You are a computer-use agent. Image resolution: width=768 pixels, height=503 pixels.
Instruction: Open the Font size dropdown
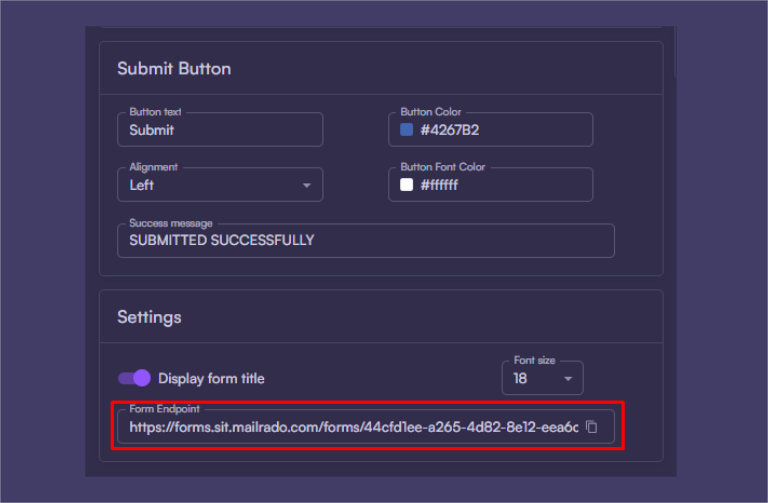coord(541,379)
